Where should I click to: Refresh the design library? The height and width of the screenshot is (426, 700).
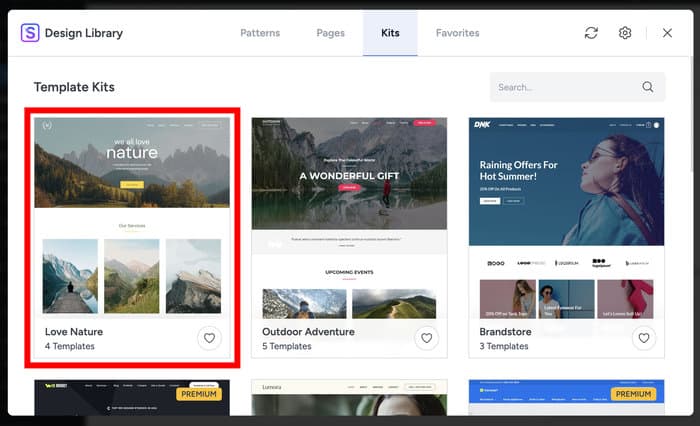591,33
